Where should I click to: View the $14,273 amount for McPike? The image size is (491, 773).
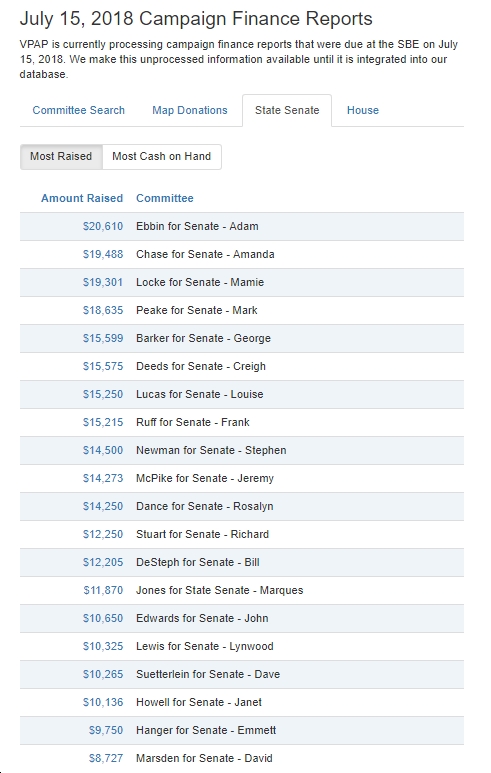103,478
